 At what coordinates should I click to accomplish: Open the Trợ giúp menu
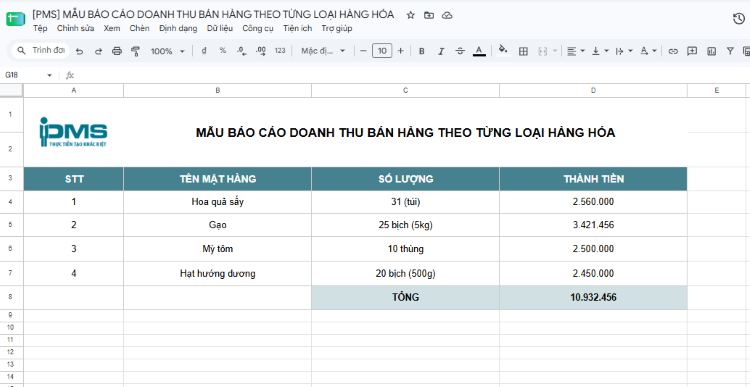[337, 28]
